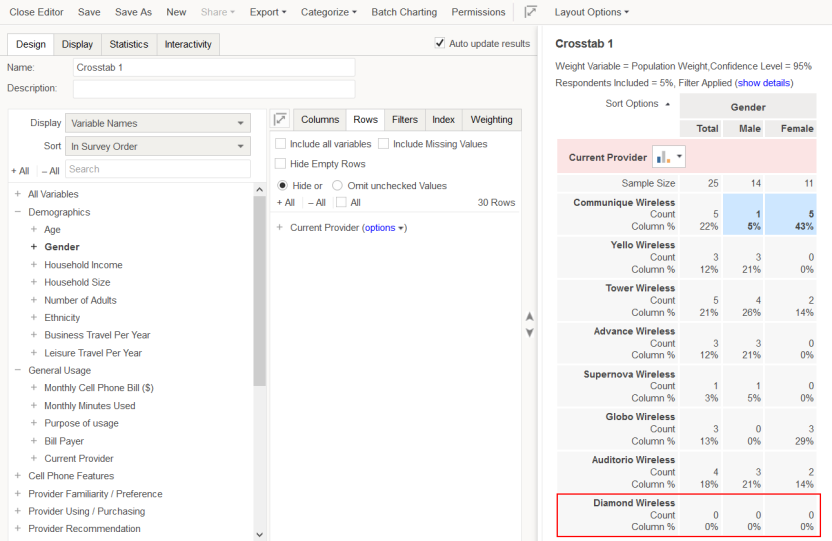Click the move-up arrow between panels

530,317
